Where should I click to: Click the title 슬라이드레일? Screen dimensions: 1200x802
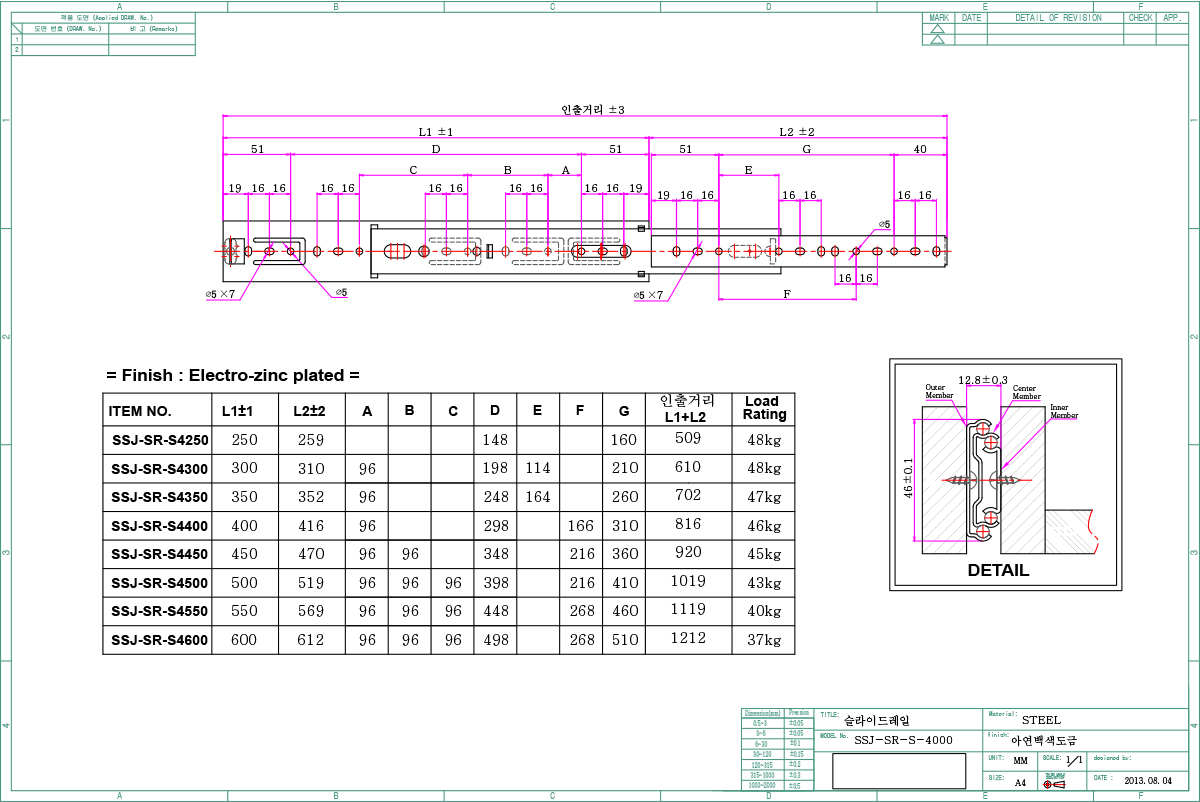coord(878,719)
